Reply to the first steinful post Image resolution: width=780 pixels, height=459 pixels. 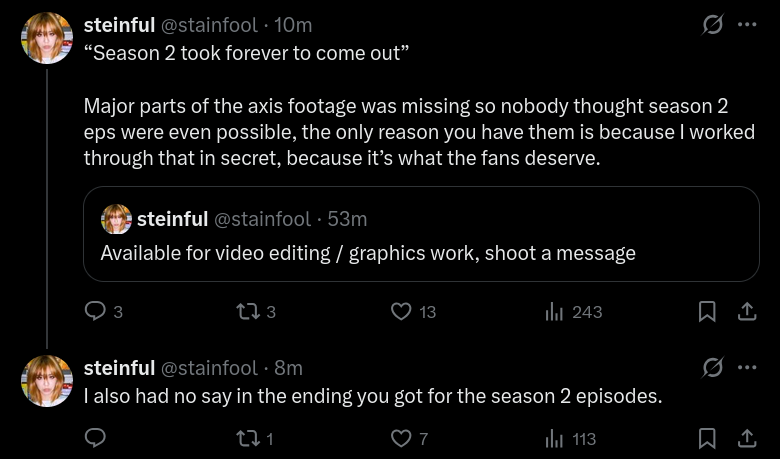click(96, 312)
